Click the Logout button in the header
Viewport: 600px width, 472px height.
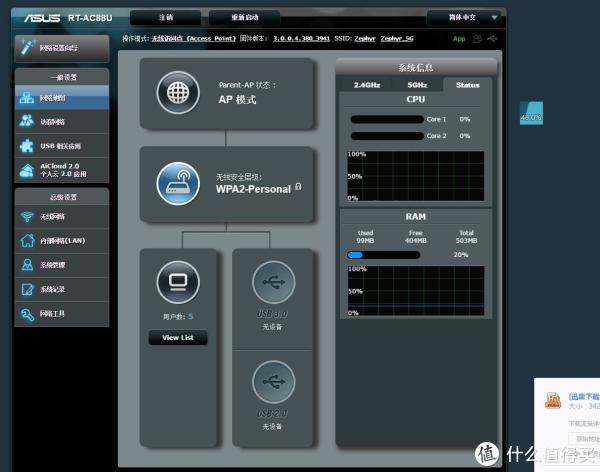click(x=166, y=18)
